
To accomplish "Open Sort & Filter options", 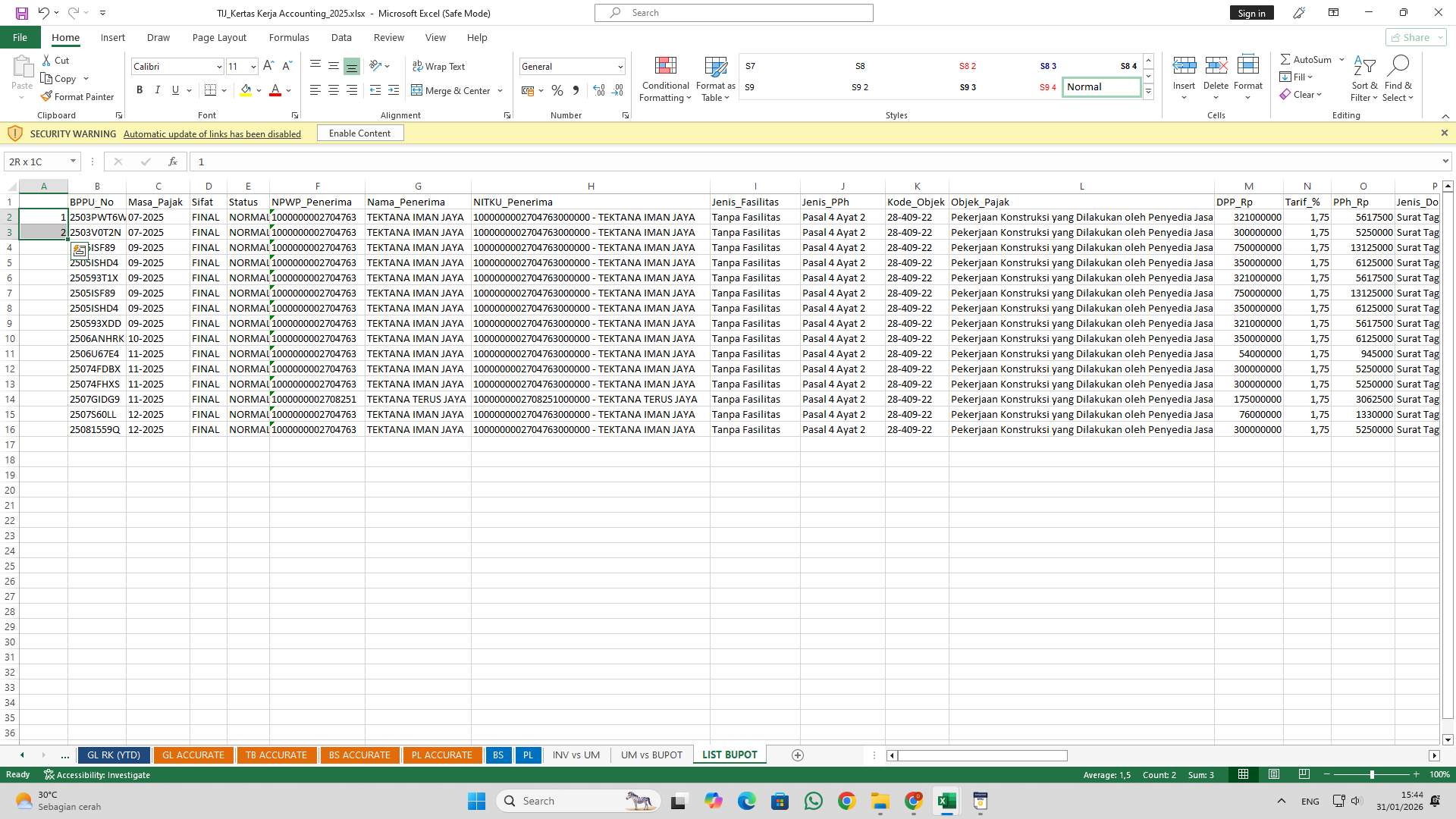I will point(1363,79).
